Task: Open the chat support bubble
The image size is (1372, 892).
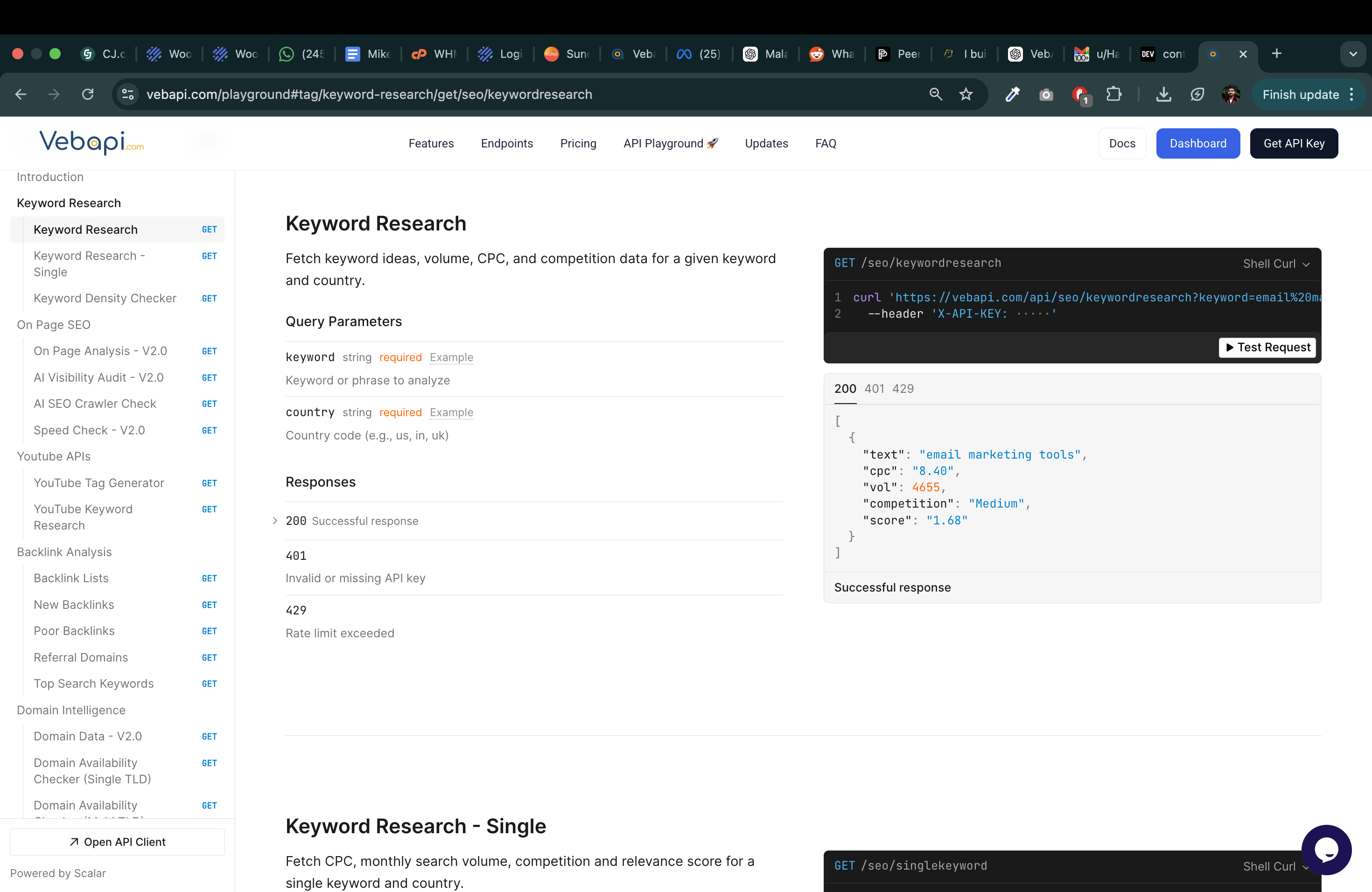Action: coord(1327,850)
